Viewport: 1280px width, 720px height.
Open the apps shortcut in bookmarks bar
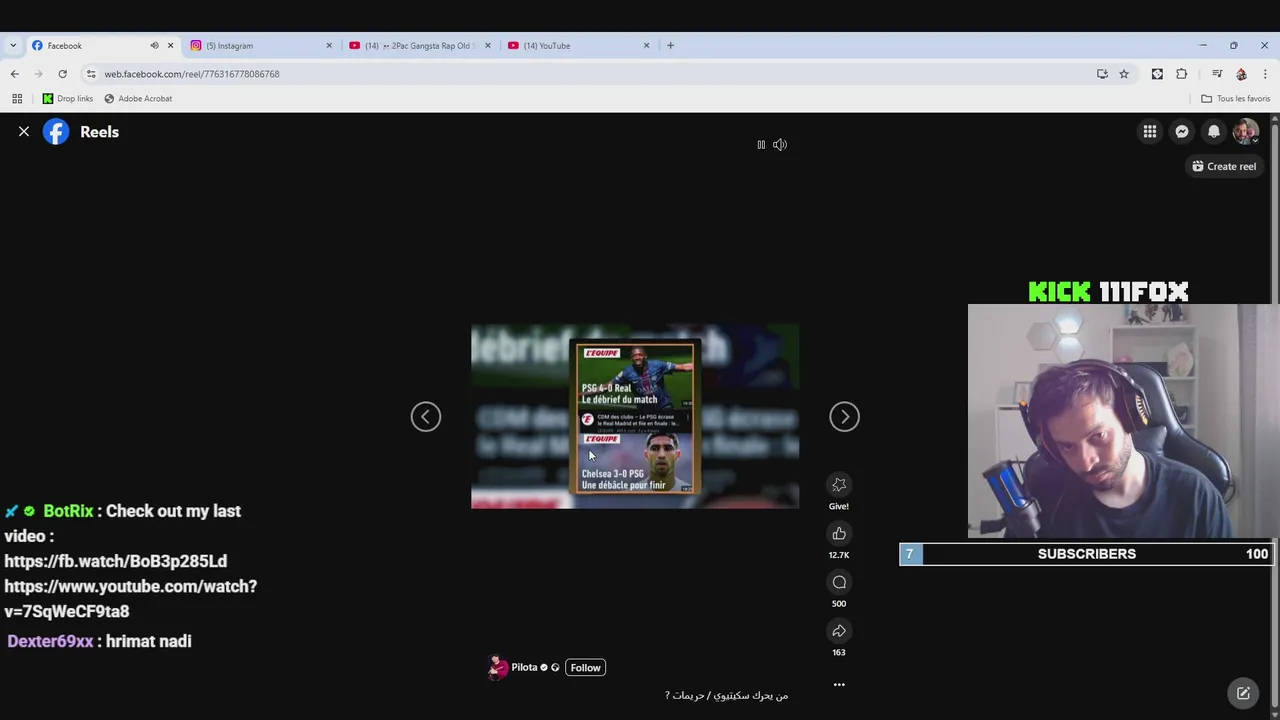(17, 99)
